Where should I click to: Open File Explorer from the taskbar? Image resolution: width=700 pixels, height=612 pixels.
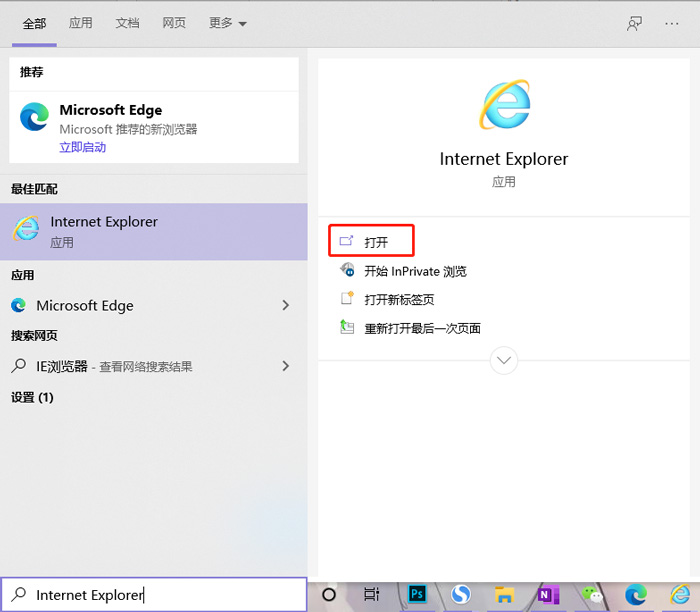pos(505,594)
